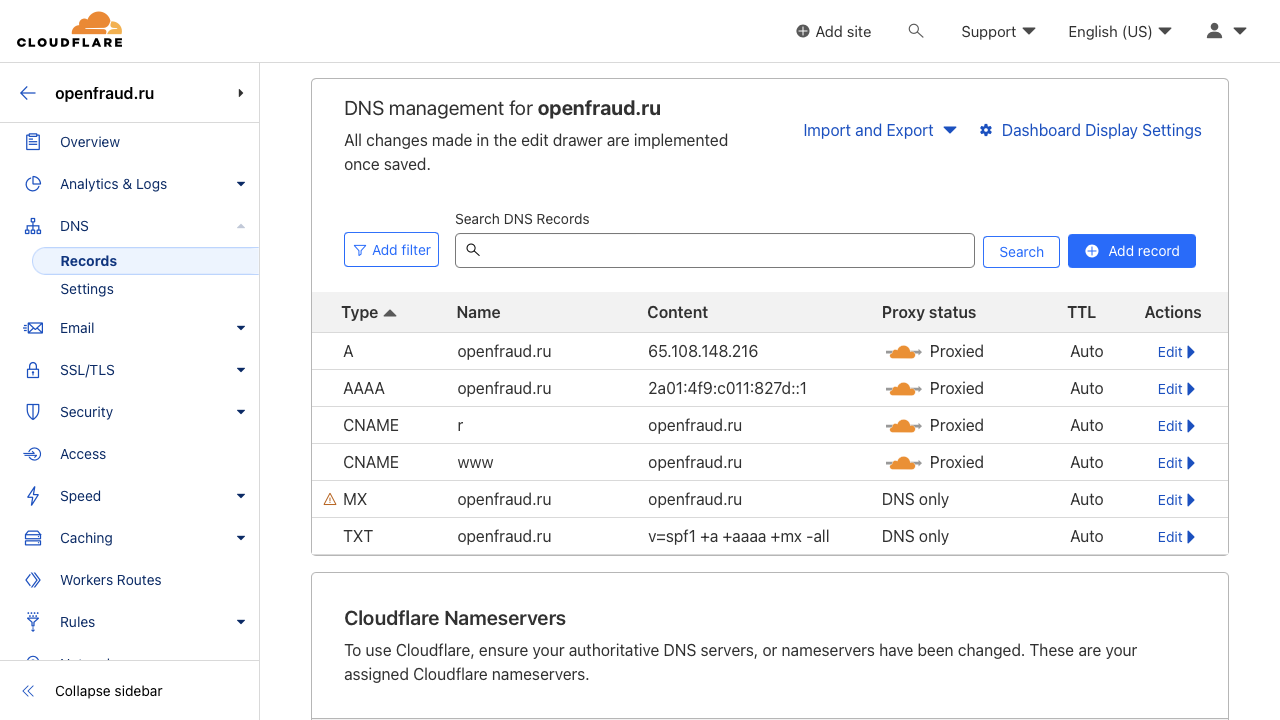Click the Caching drive icon
The width and height of the screenshot is (1280, 720).
tap(33, 538)
